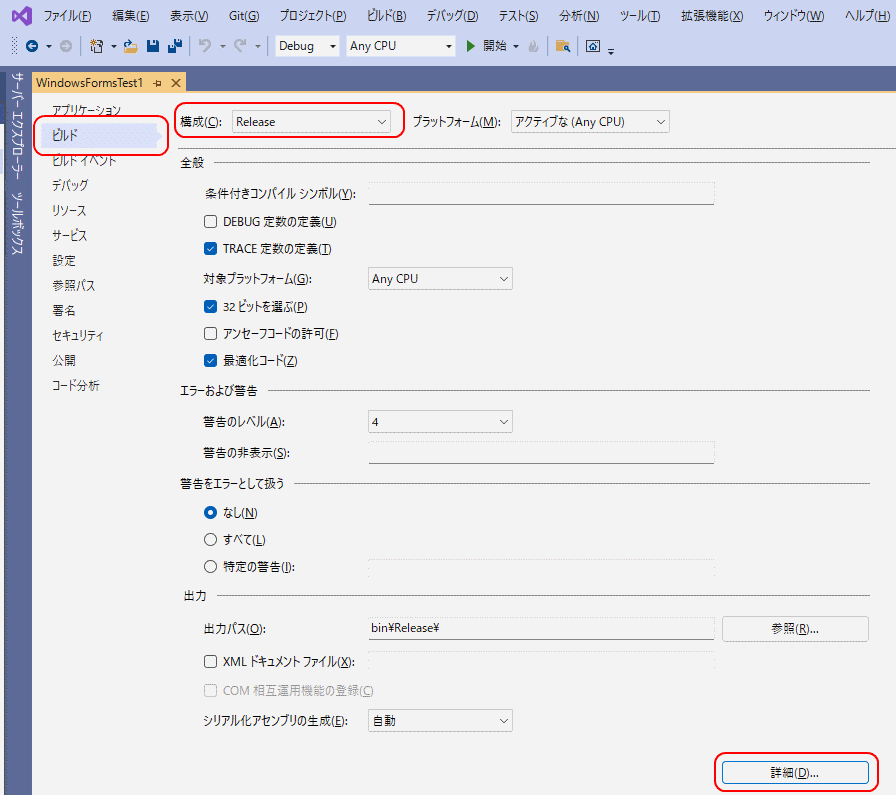Click 詳細(D)... button
Image resolution: width=896 pixels, height=795 pixels.
coord(795,773)
